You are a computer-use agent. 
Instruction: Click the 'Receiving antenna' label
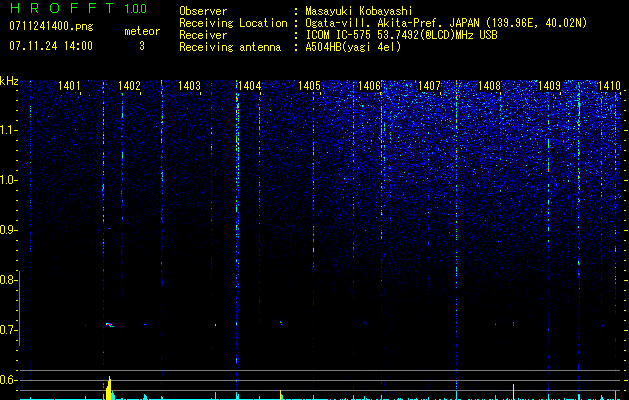point(230,47)
